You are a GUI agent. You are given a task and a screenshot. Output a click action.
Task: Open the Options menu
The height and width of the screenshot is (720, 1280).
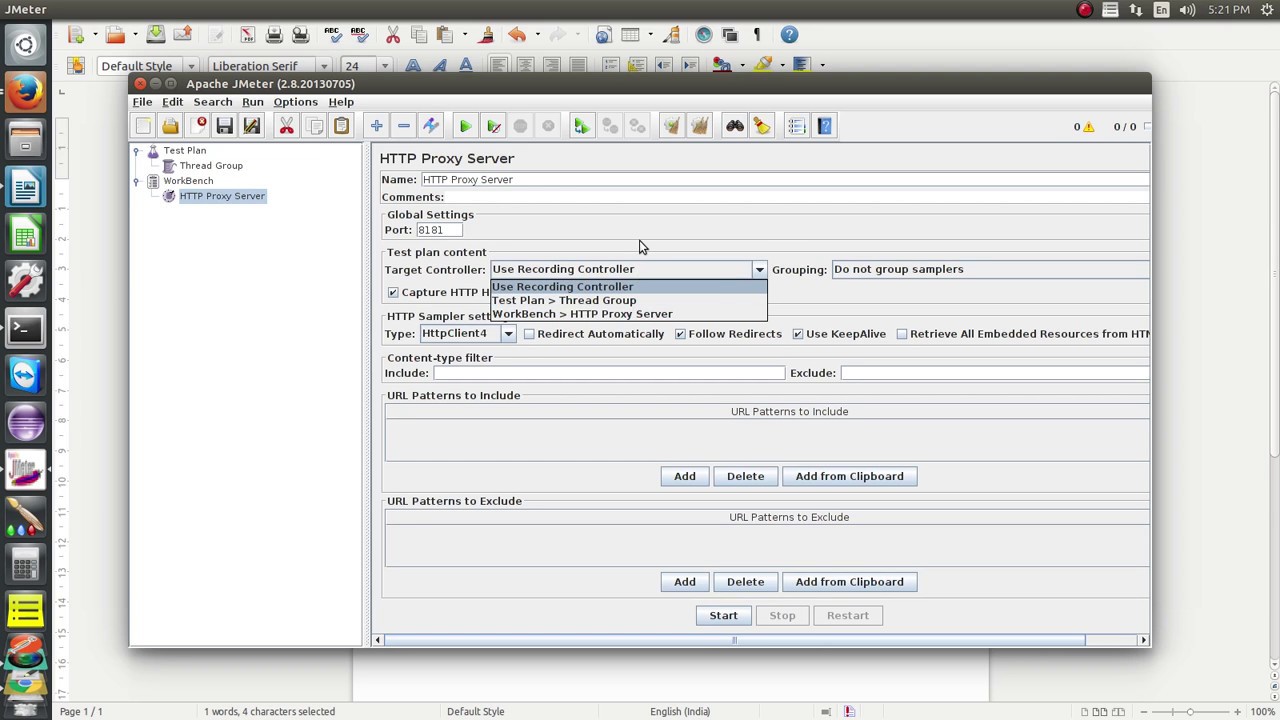pos(295,102)
